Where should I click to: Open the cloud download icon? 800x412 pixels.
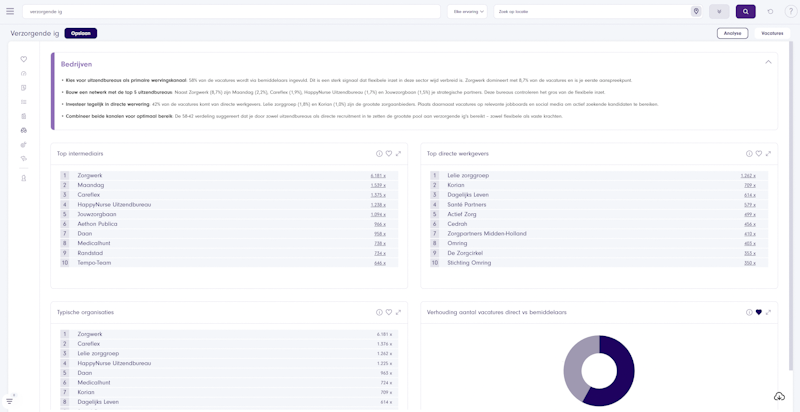[779, 396]
